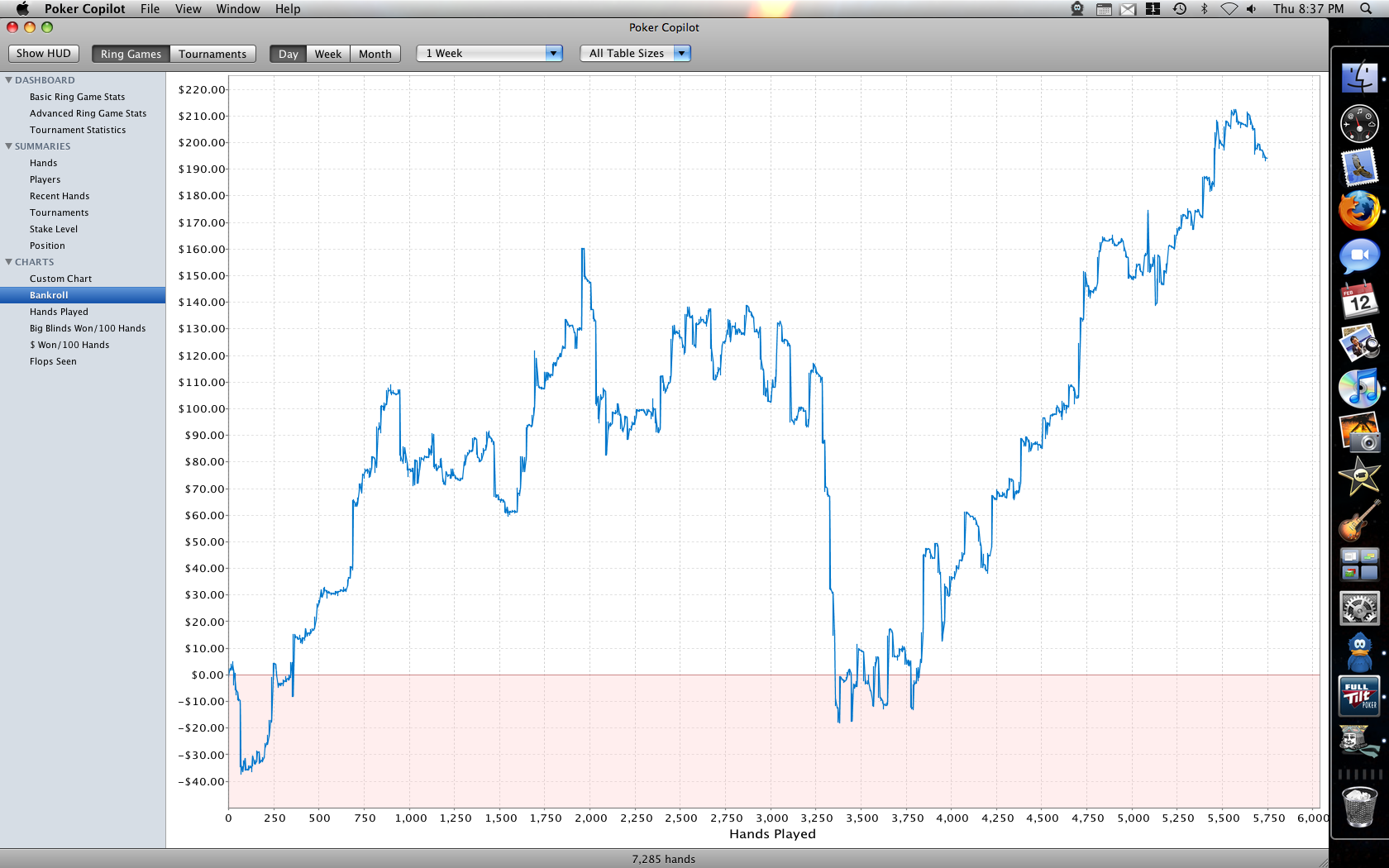Open the All Table Sizes dropdown
Viewport: 1389px width, 868px height.
(635, 53)
